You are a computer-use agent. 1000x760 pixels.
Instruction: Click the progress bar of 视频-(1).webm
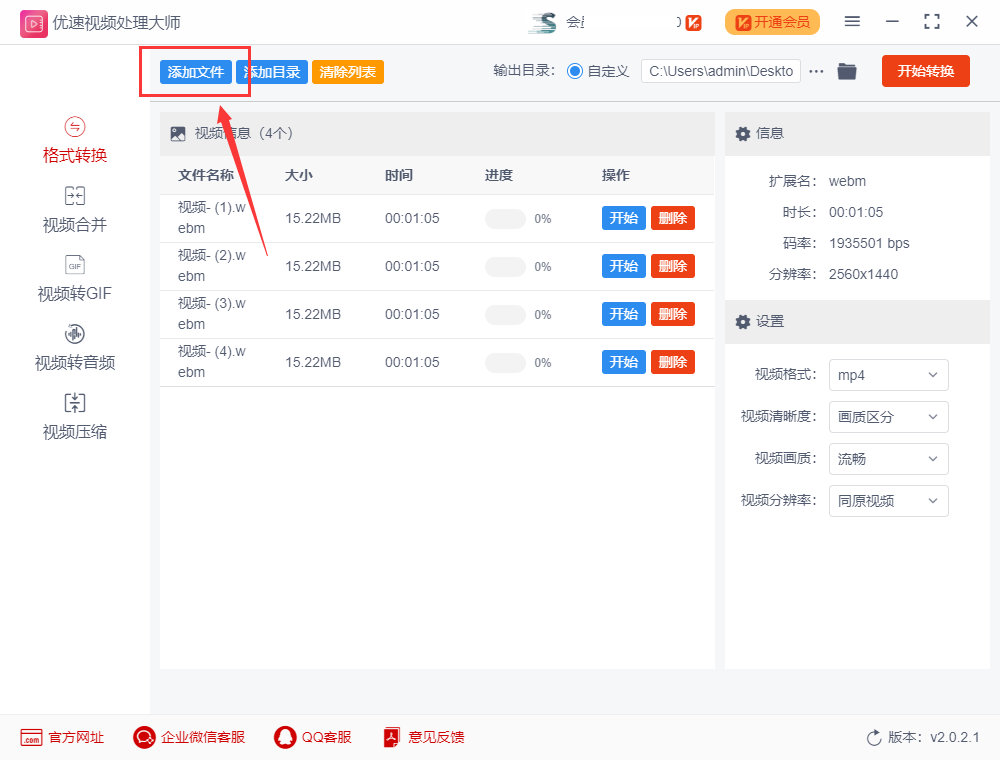point(505,217)
